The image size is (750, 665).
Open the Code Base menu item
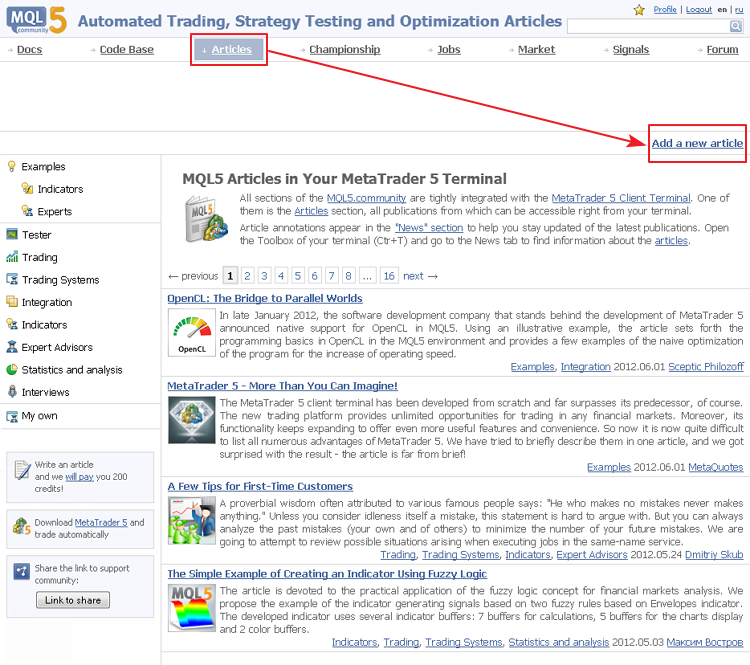tap(127, 50)
